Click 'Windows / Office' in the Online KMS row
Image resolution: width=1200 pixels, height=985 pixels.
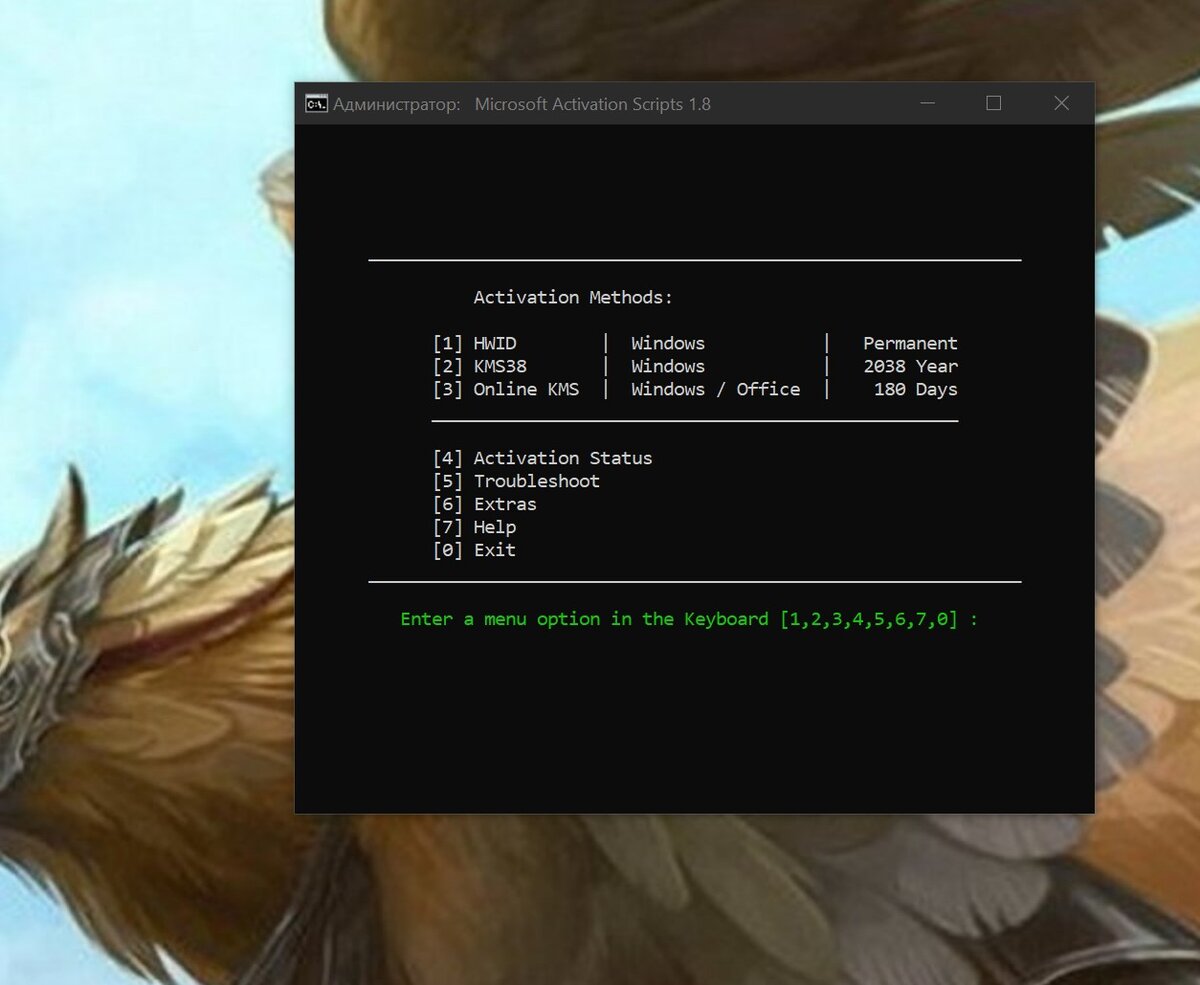click(x=715, y=389)
